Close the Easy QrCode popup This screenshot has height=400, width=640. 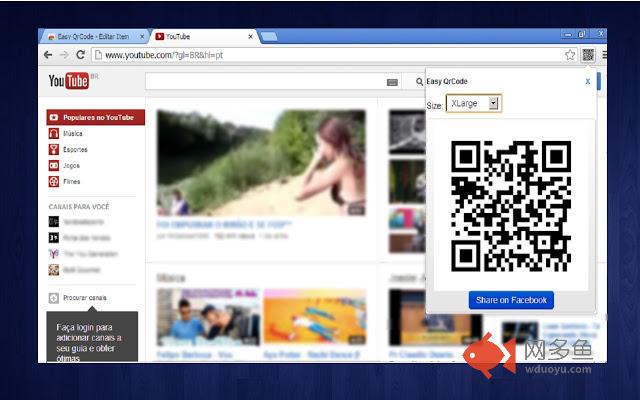click(587, 81)
